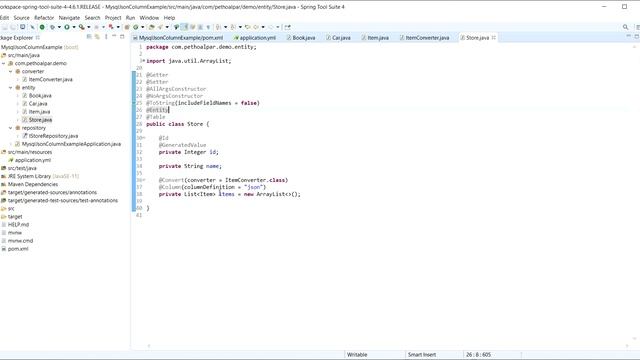
Task: Maximize the Package Explorer view
Action: (122, 37)
